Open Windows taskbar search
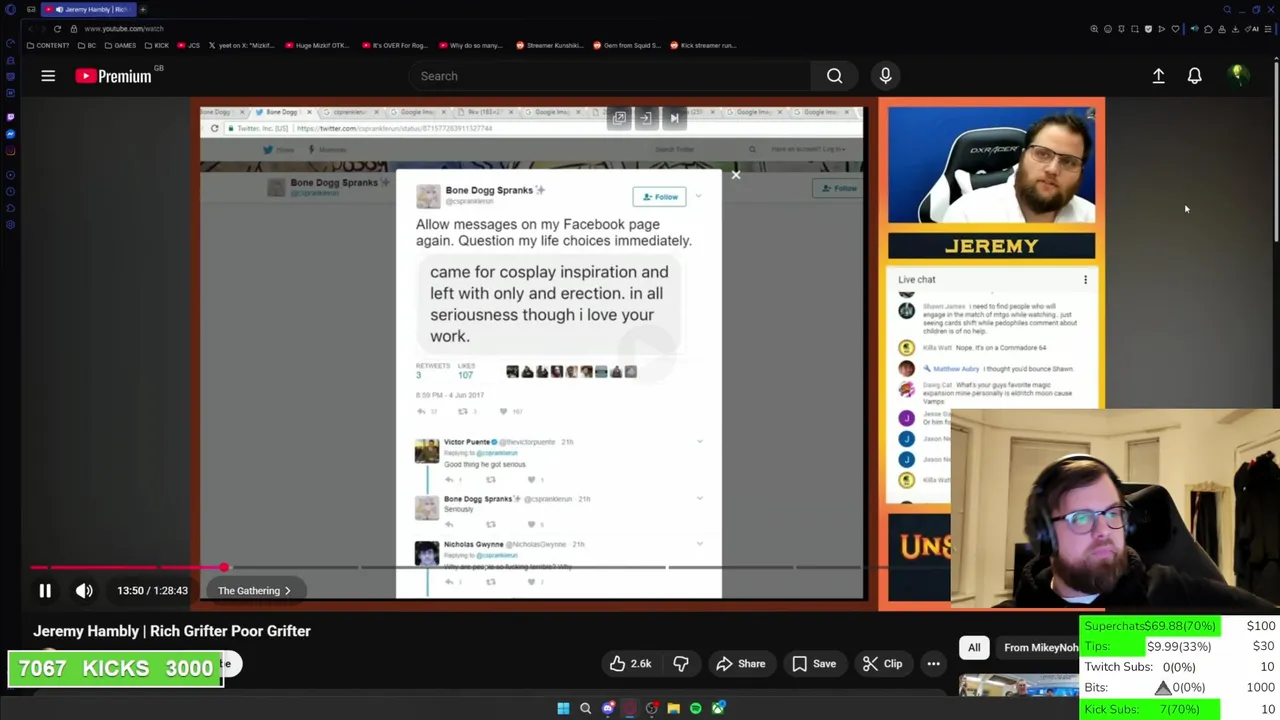 click(x=585, y=709)
